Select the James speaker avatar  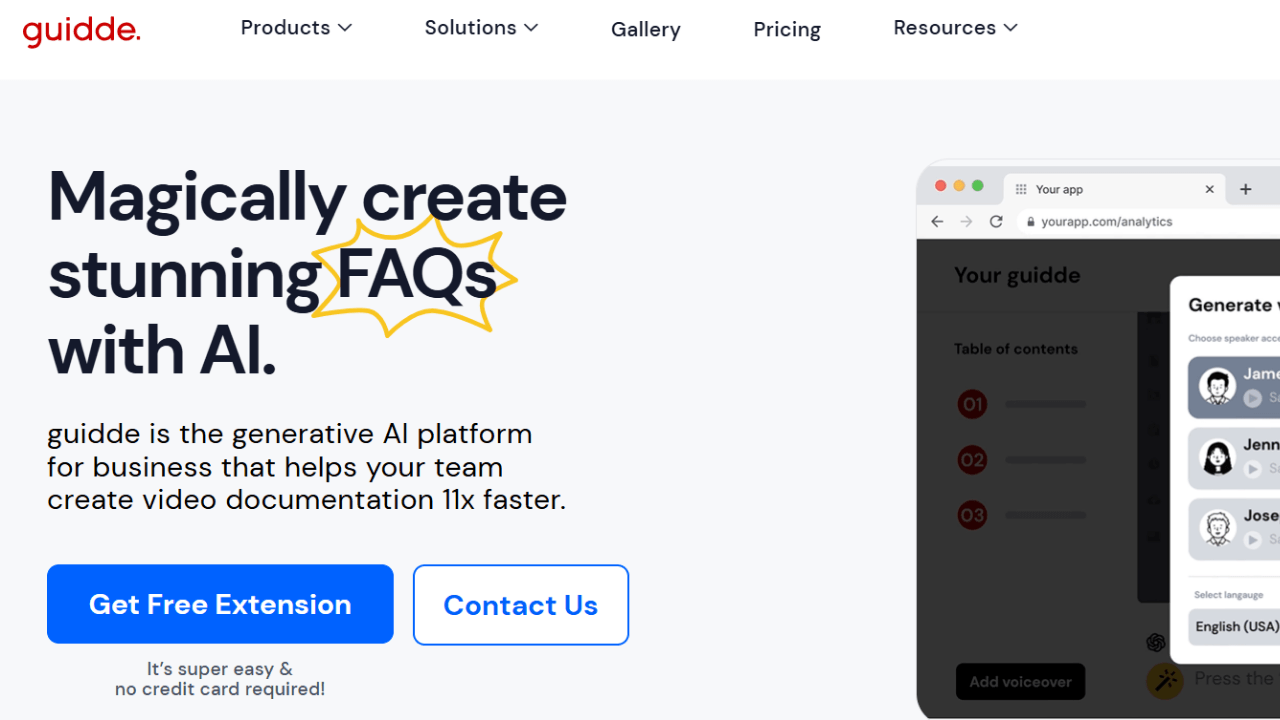(x=1217, y=386)
